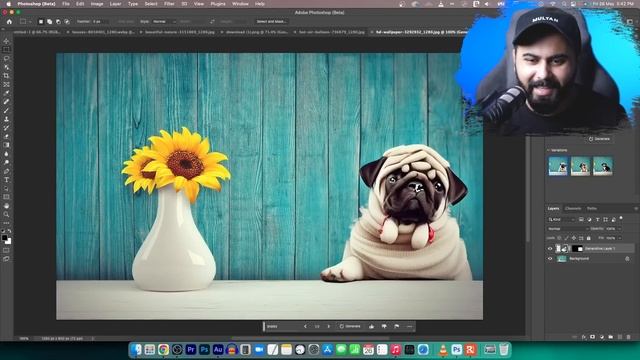Image resolution: width=640 pixels, height=360 pixels.
Task: Select the Object Selection tool
Action: pyautogui.click(x=6, y=67)
